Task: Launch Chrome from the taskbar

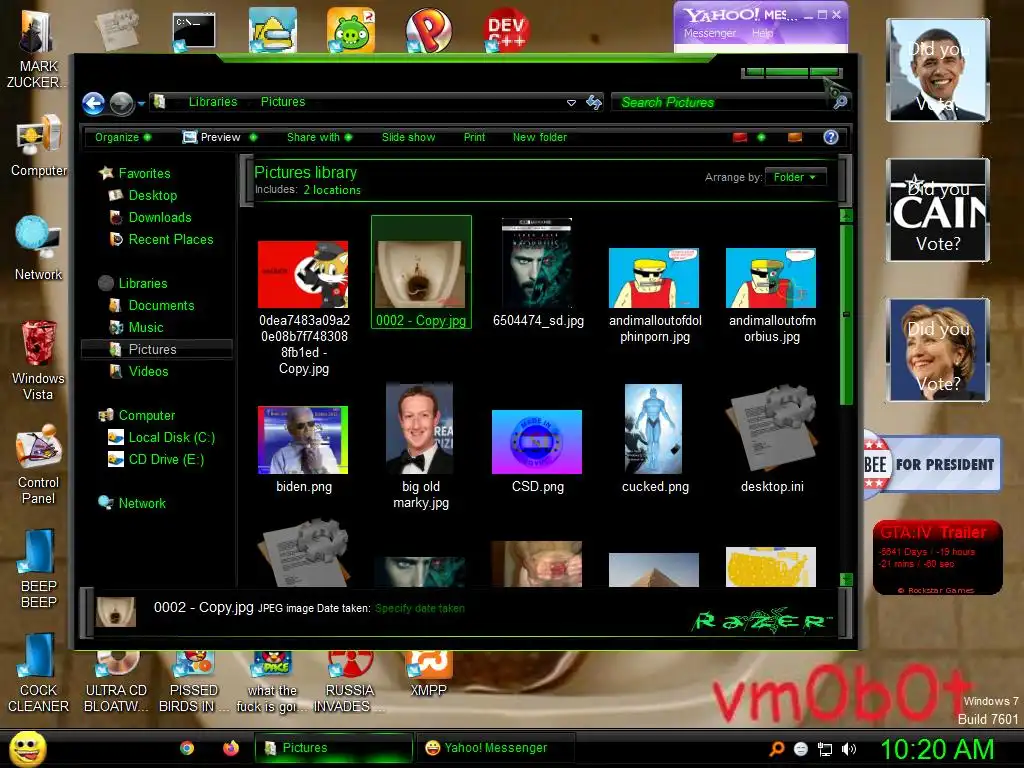Action: click(x=187, y=748)
